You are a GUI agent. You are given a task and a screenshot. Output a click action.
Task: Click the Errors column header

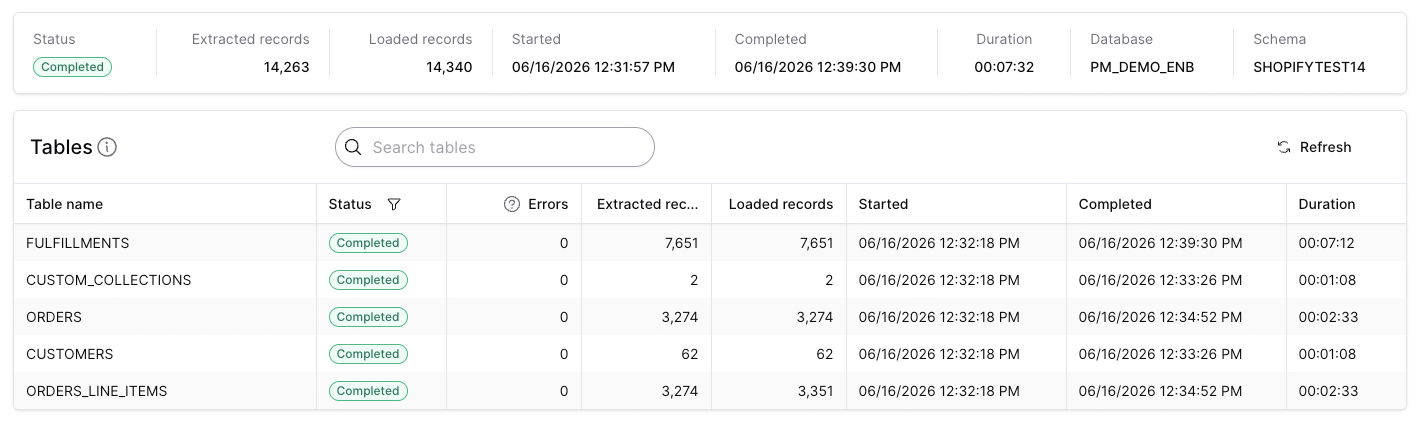pyautogui.click(x=548, y=204)
